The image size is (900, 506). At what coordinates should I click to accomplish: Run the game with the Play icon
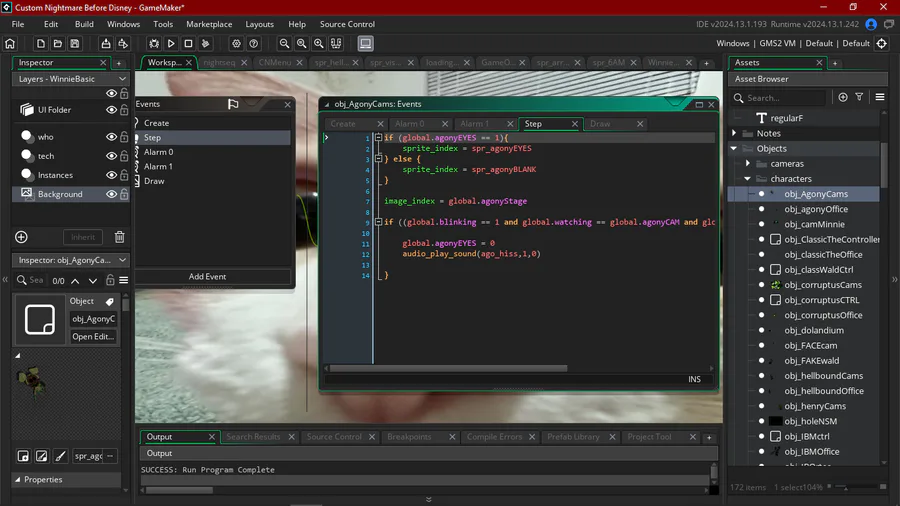point(171,44)
